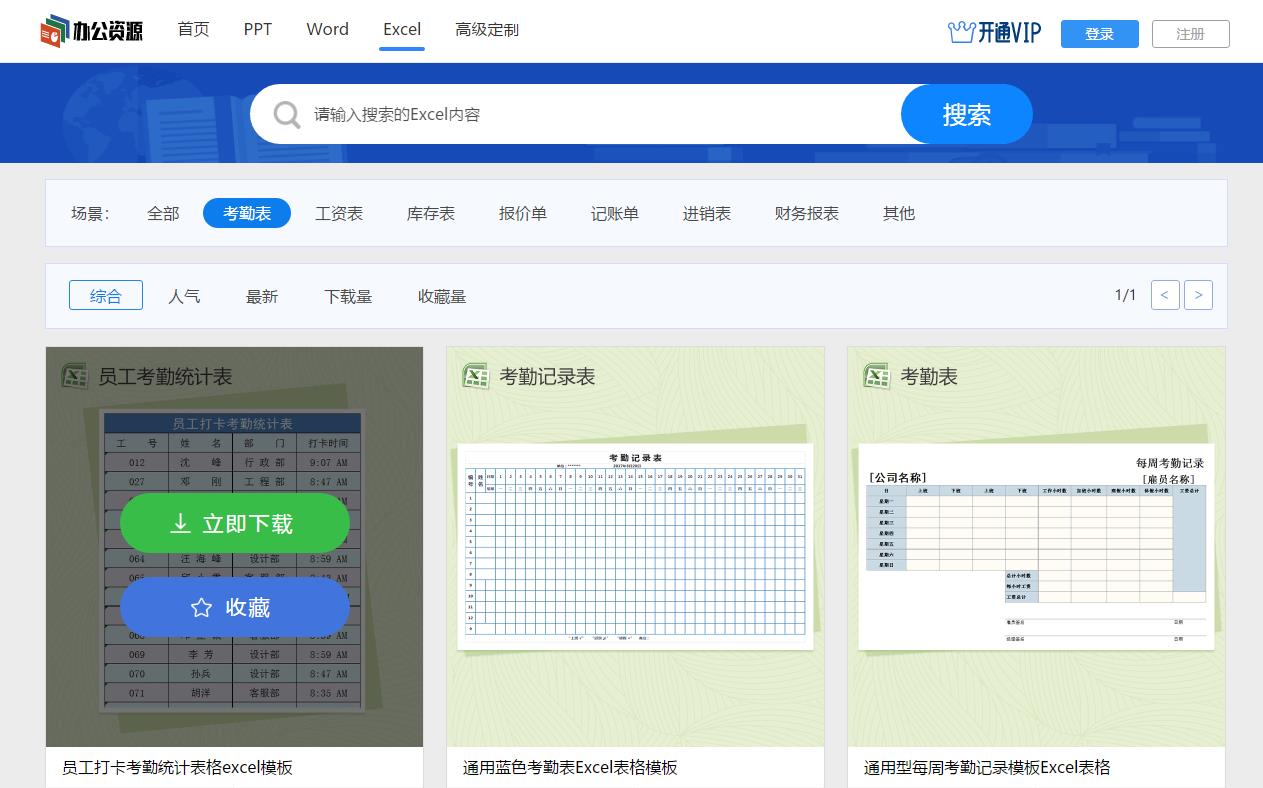Click the Excel icon on 员工考勤统计表 card
This screenshot has width=1263, height=788.
[75, 376]
